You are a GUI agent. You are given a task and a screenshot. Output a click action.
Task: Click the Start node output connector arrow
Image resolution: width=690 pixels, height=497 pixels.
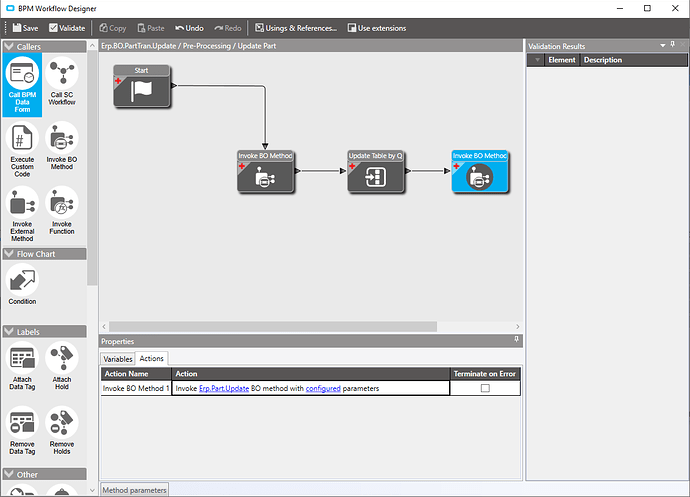coord(174,85)
